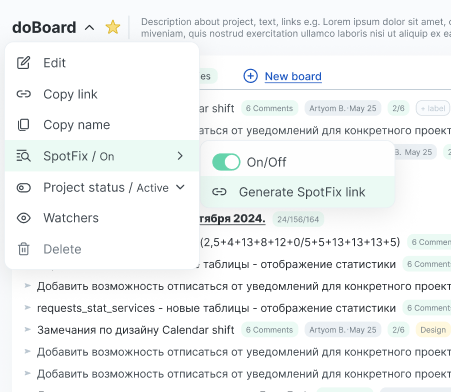
Task: Open the New board link
Action: 293,76
